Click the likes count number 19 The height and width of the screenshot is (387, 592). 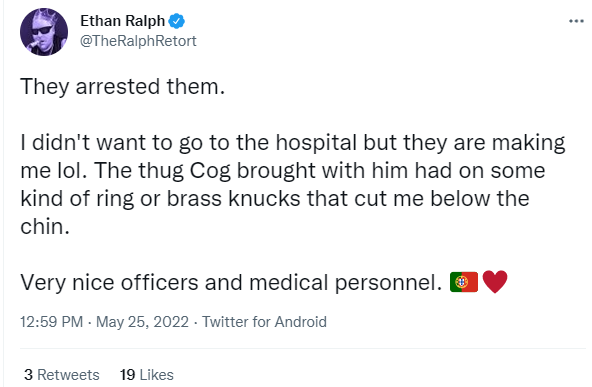coord(128,375)
